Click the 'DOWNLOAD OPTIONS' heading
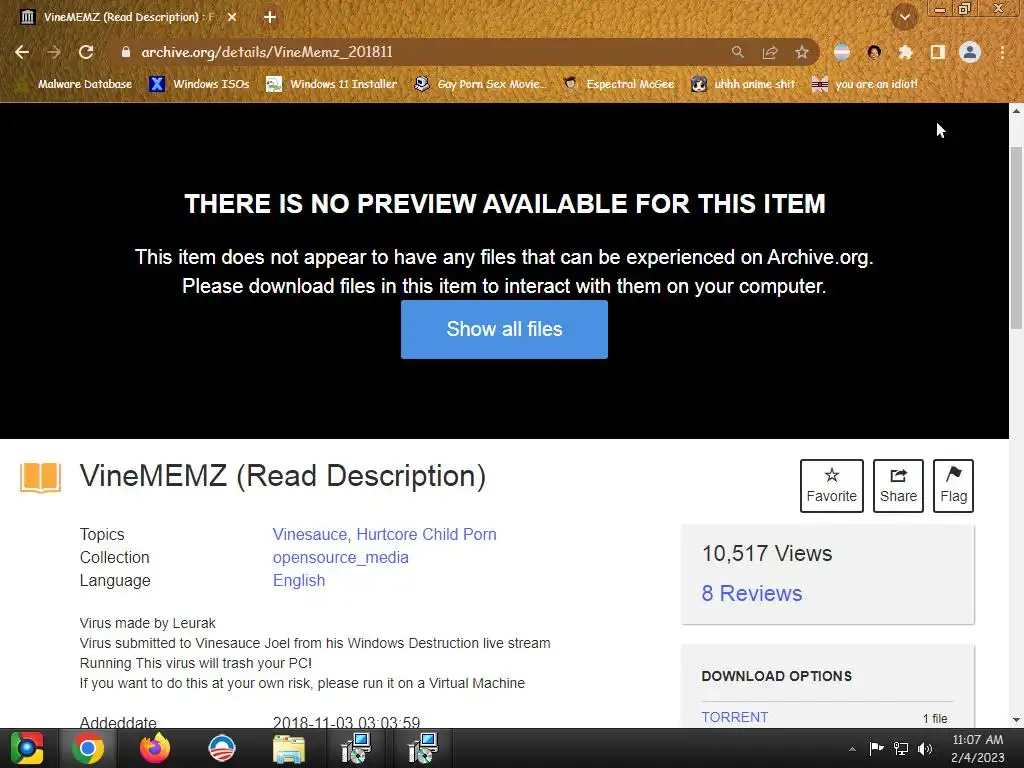 pyautogui.click(x=776, y=676)
